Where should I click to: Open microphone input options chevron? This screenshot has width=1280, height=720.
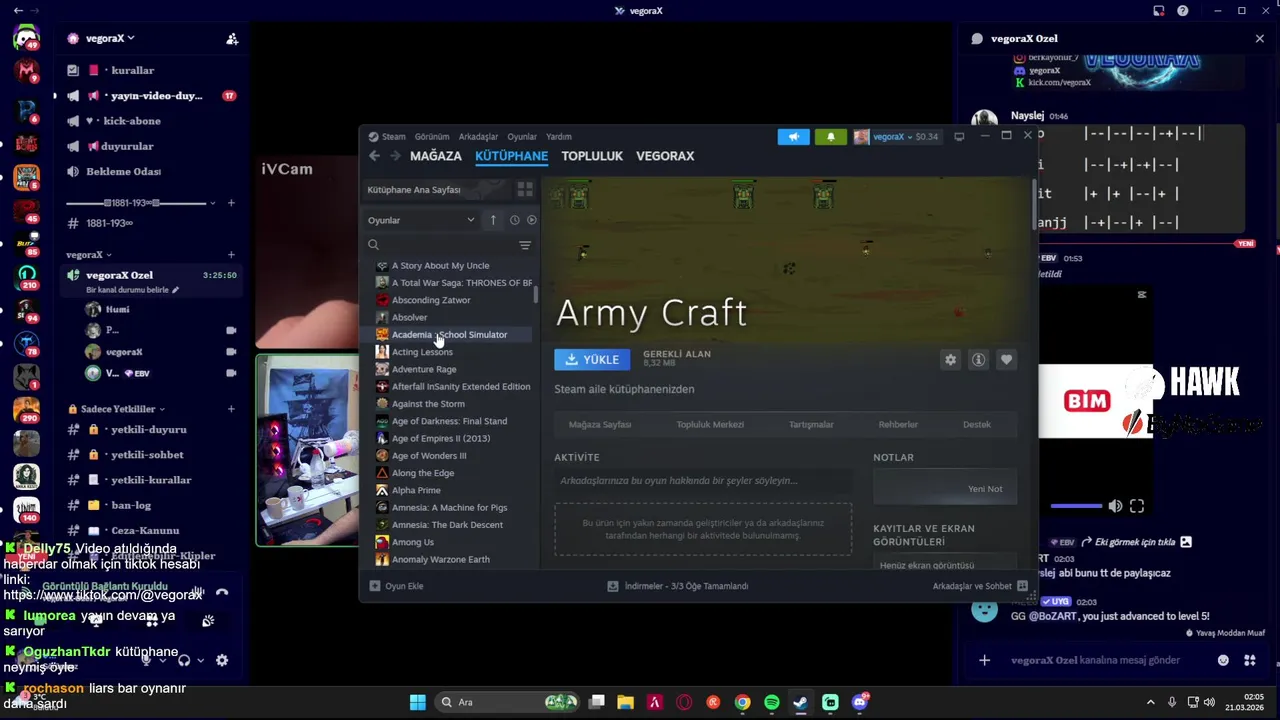(162, 660)
